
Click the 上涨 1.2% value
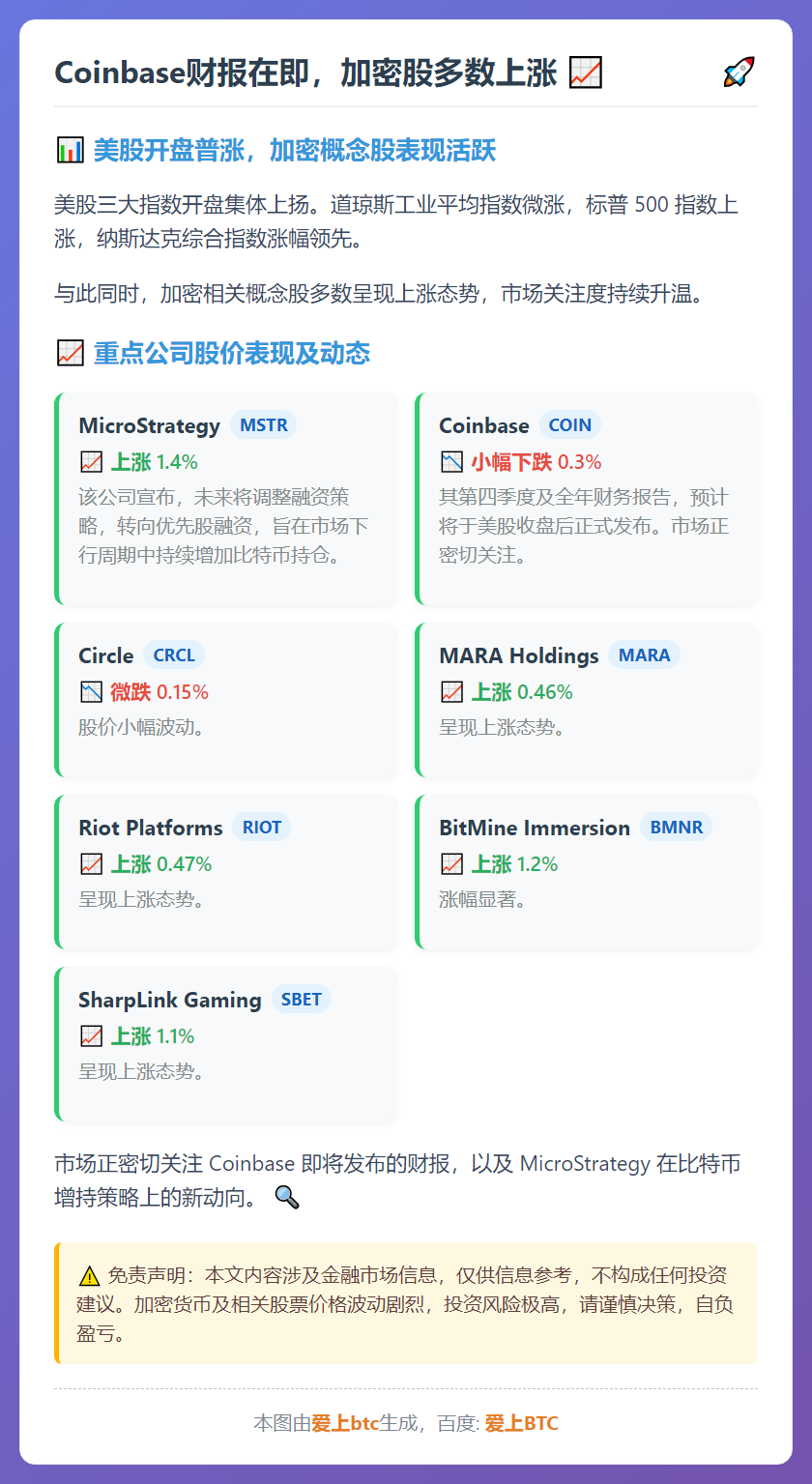514,864
